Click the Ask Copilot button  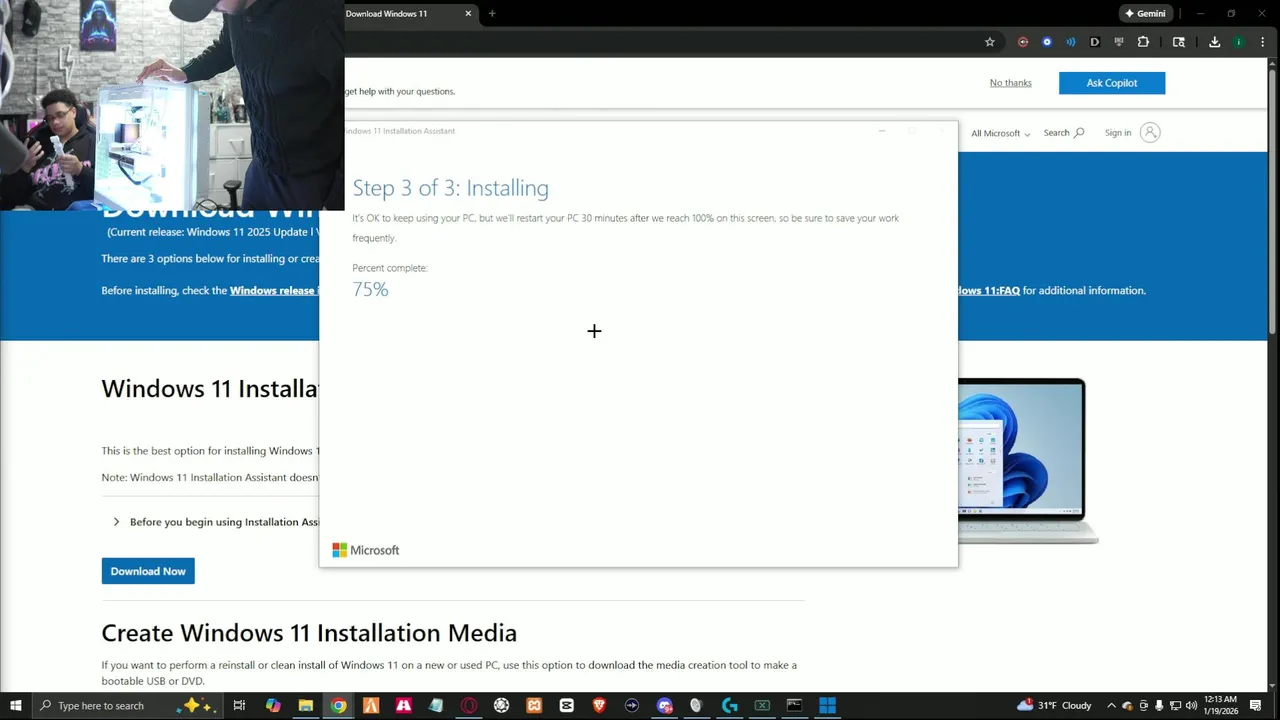click(1112, 83)
